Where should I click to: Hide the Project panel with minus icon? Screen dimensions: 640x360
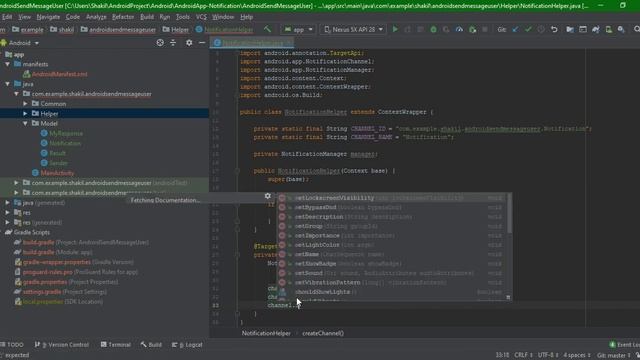coord(202,42)
